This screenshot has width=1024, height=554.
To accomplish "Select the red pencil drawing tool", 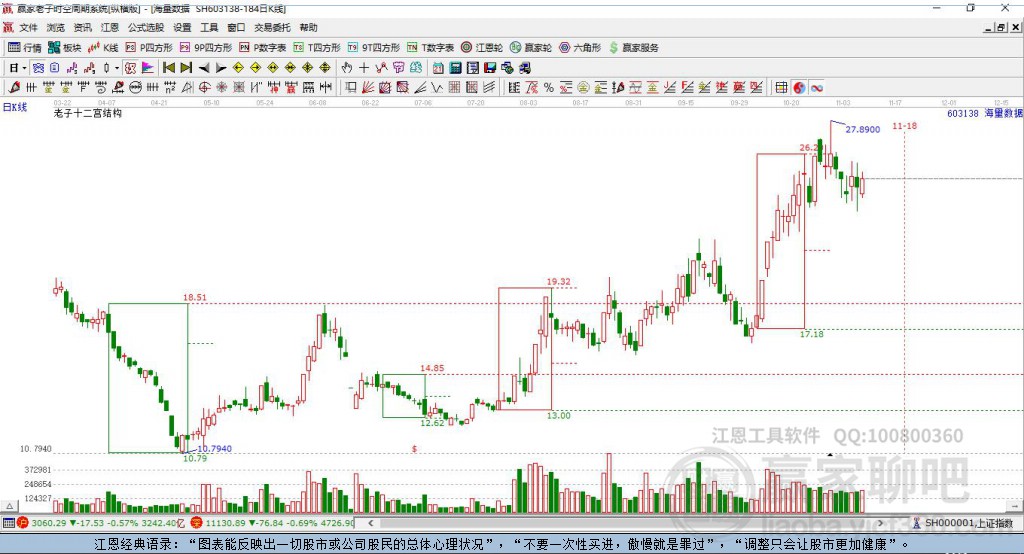I will point(14,88).
